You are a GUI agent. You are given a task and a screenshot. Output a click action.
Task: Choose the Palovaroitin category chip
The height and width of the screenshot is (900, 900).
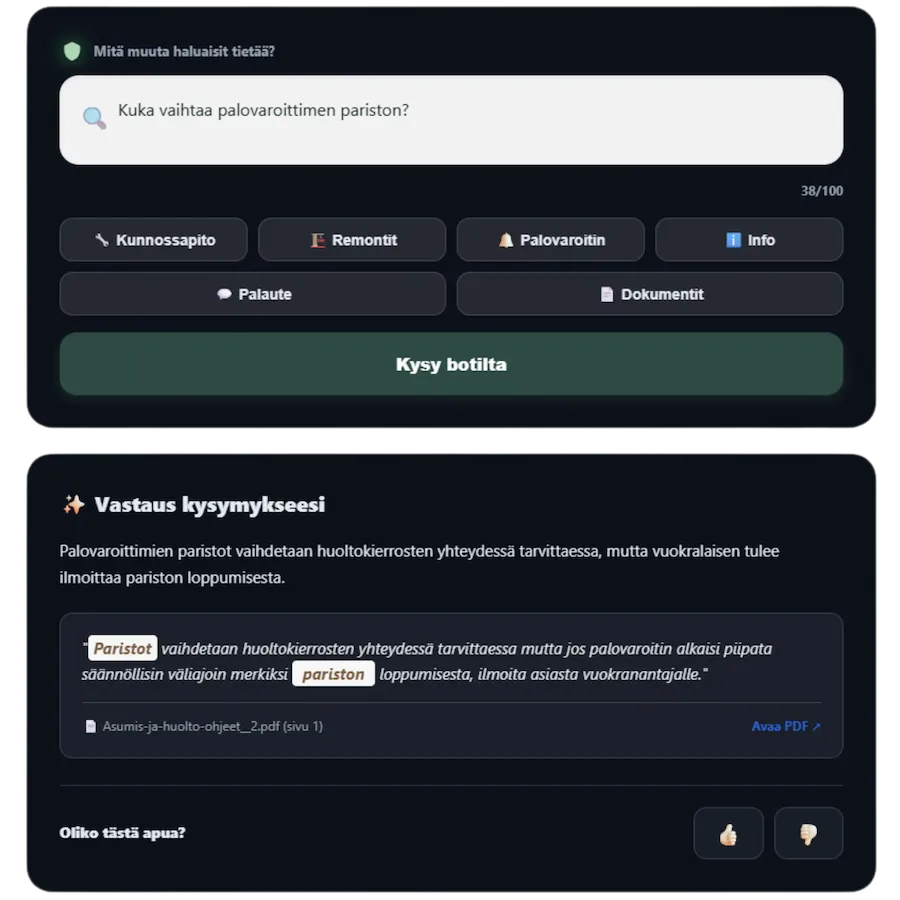(x=551, y=240)
